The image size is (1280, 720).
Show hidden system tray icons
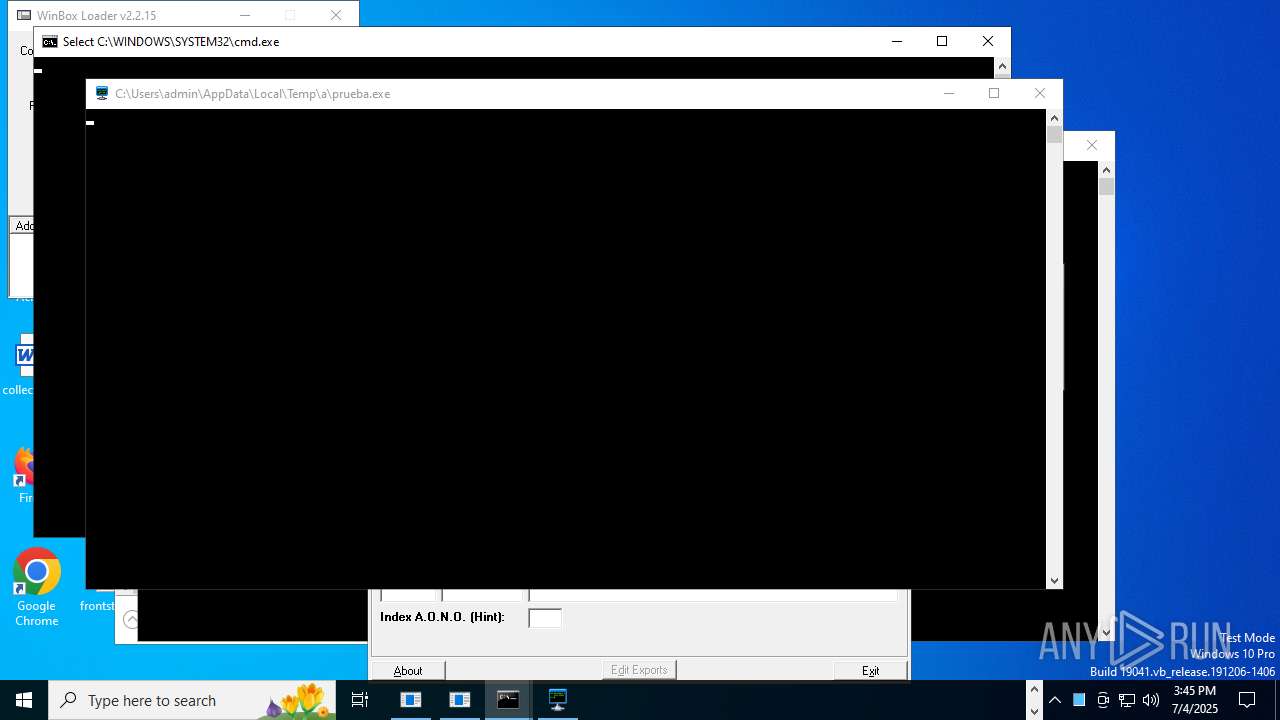click(1054, 700)
